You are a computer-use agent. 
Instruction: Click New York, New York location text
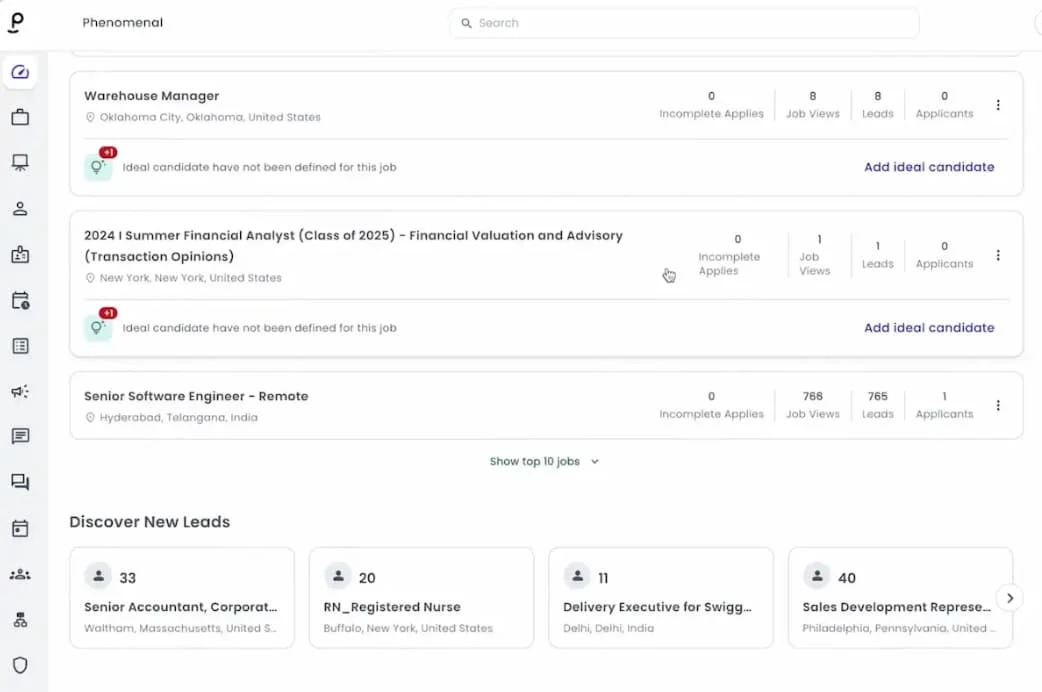coord(191,278)
